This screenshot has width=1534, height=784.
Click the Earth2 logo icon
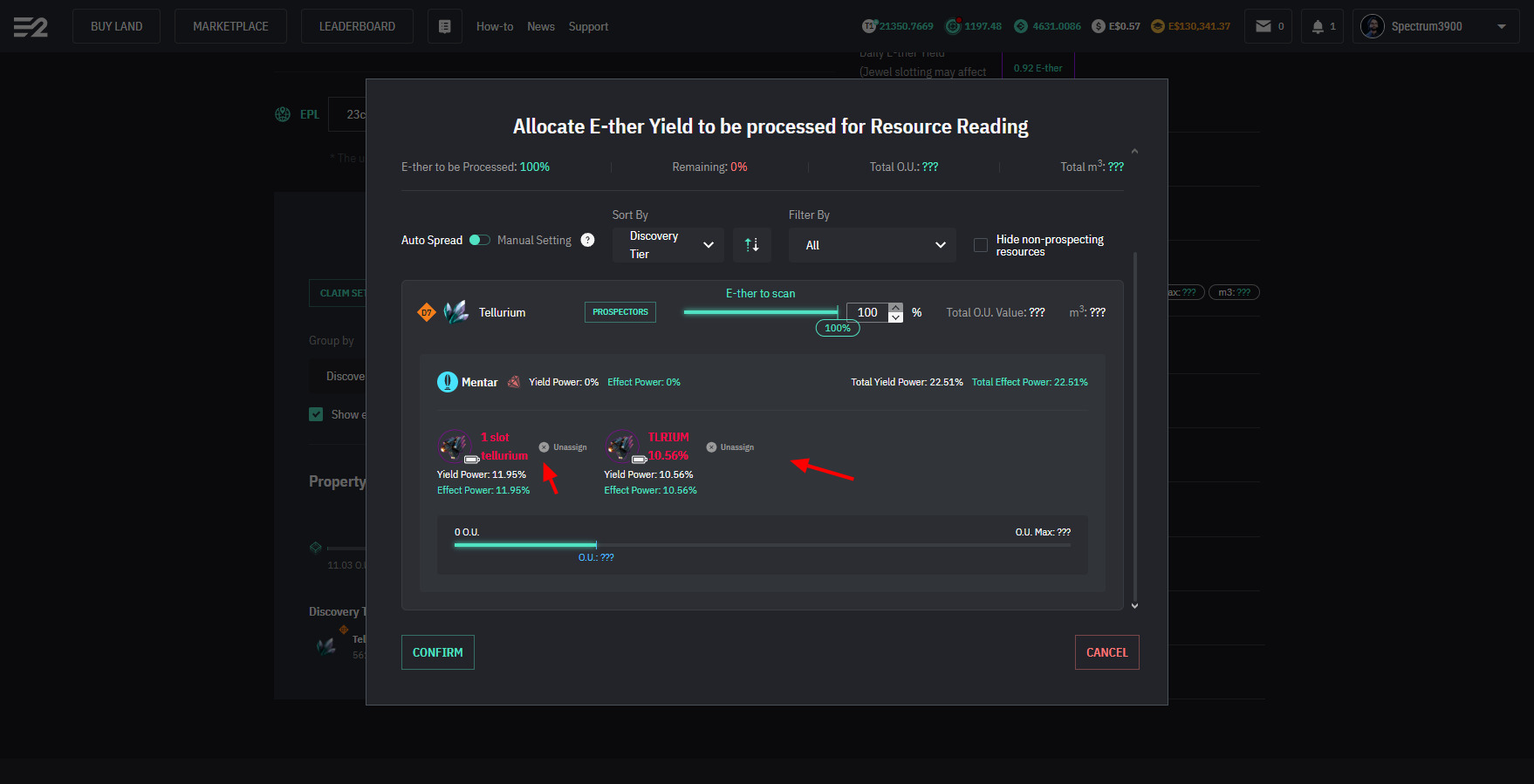pos(31,27)
